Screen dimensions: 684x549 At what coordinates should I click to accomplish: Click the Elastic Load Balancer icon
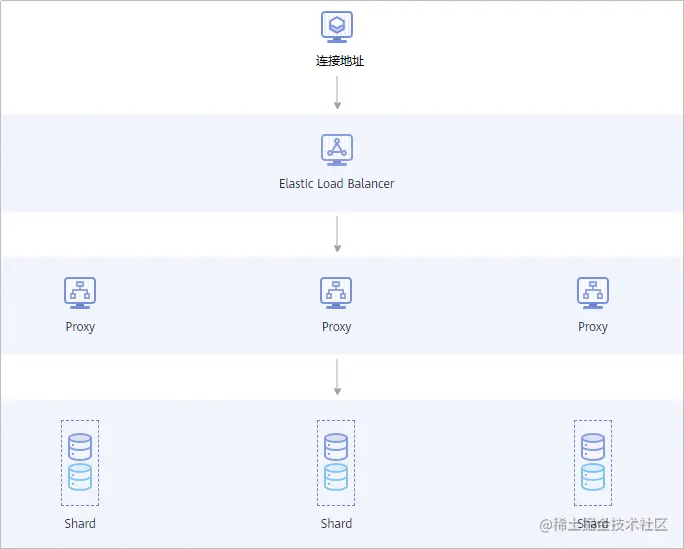point(337,150)
